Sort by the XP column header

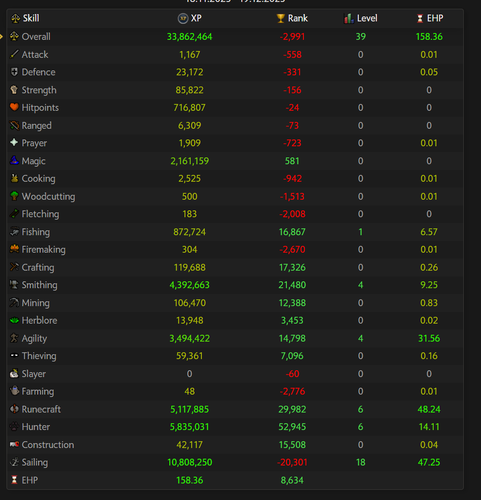point(196,18)
